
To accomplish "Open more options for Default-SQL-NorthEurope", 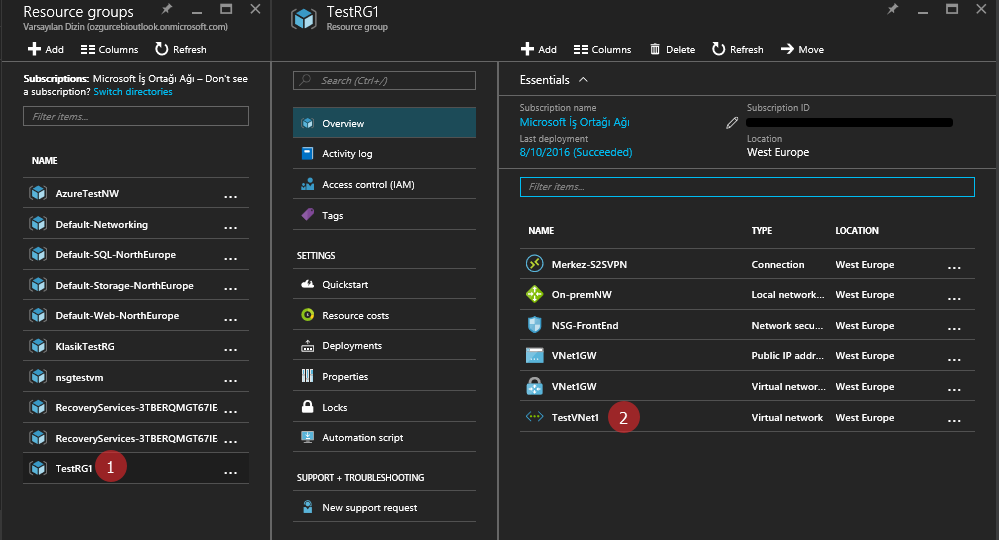I will (x=231, y=257).
